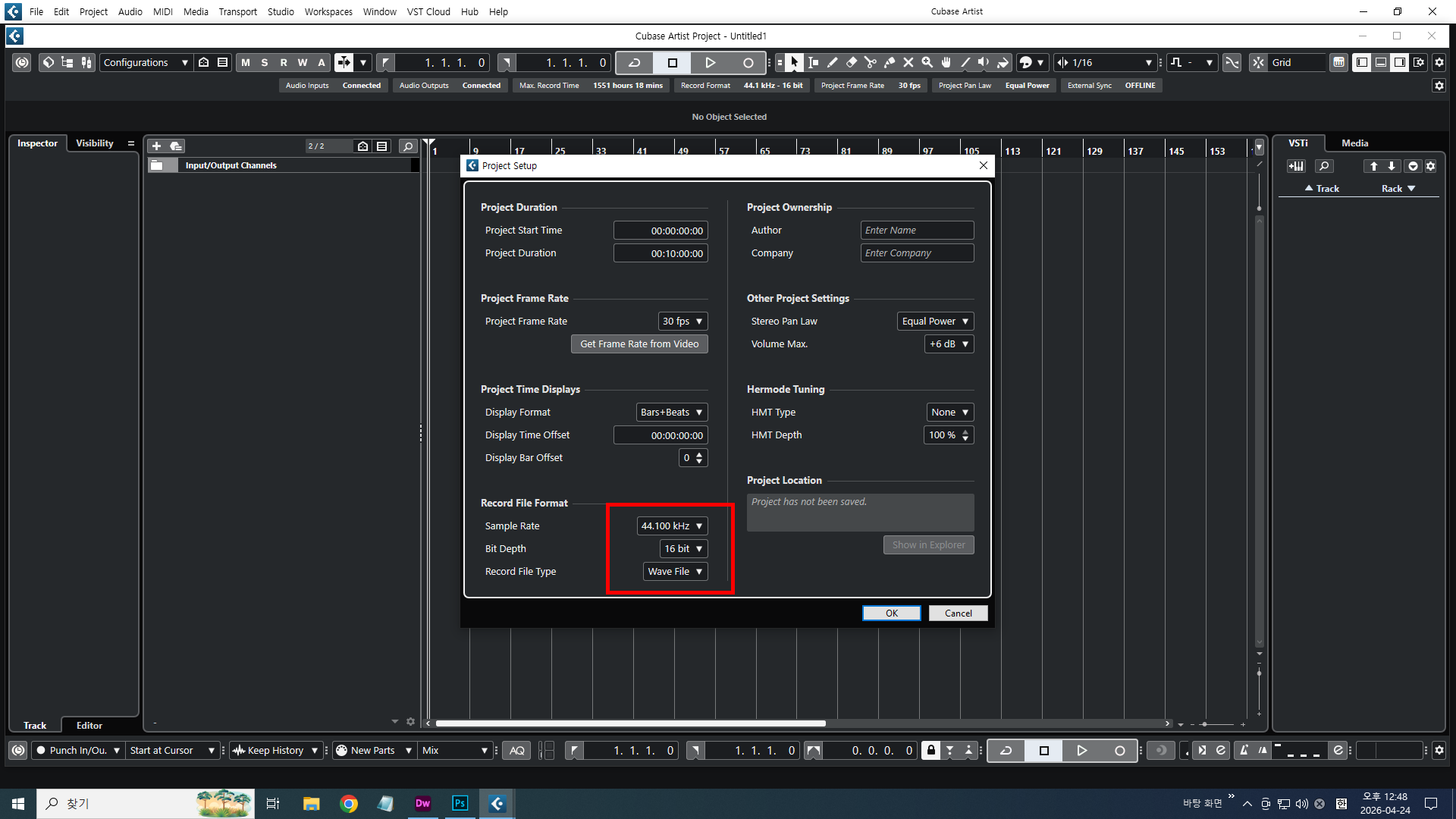Open File Explorer from the taskbar
The image size is (1456, 819).
tap(312, 803)
